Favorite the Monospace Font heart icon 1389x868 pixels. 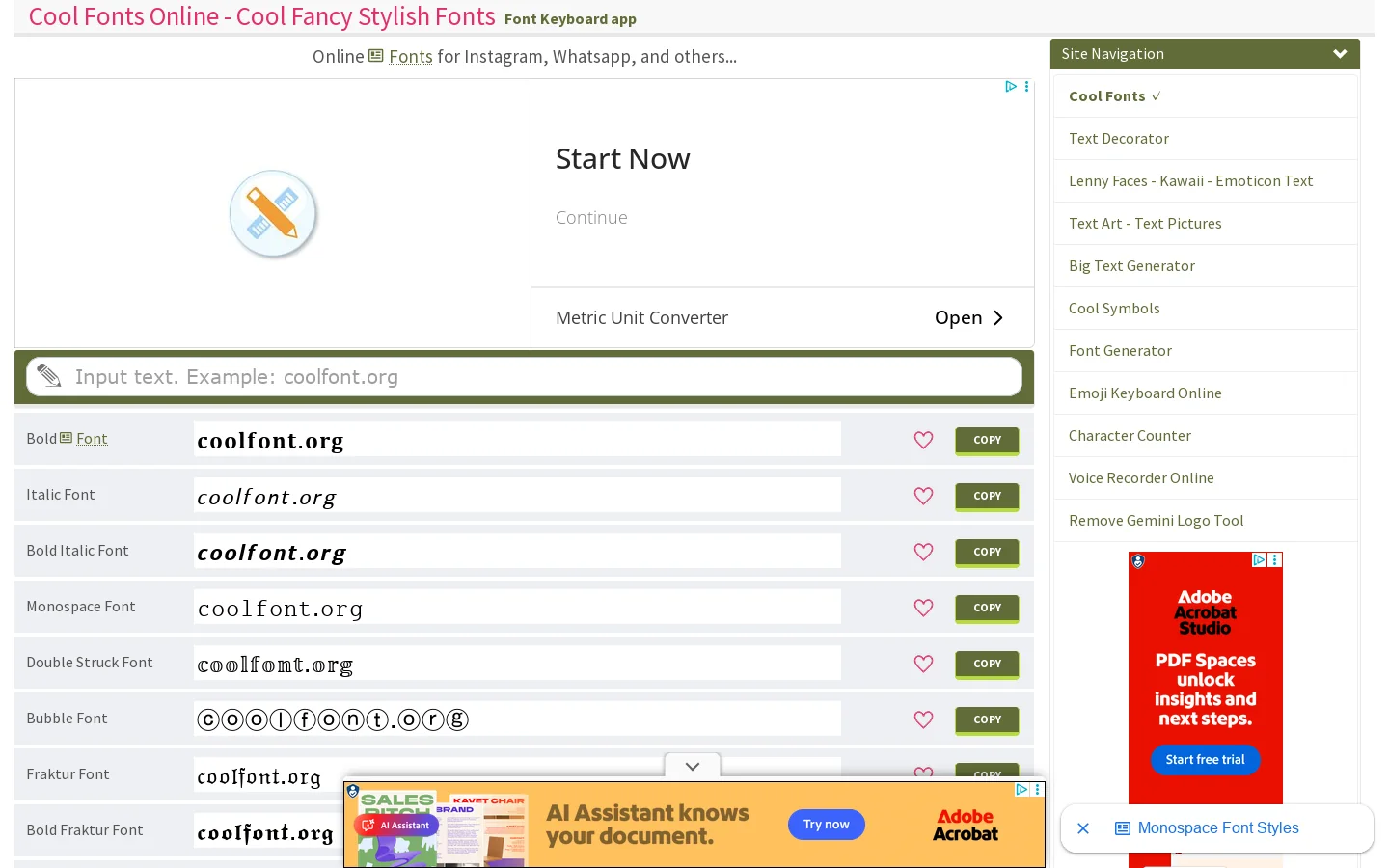923,608
